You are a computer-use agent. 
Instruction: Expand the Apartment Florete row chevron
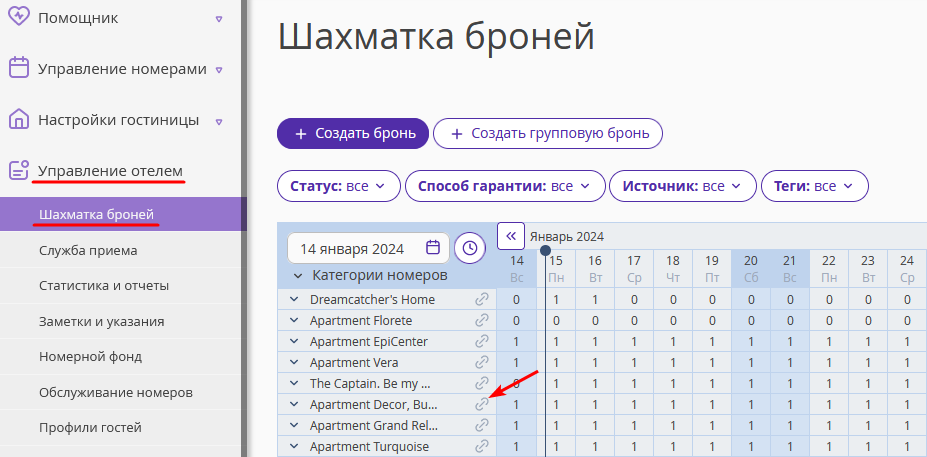294,320
